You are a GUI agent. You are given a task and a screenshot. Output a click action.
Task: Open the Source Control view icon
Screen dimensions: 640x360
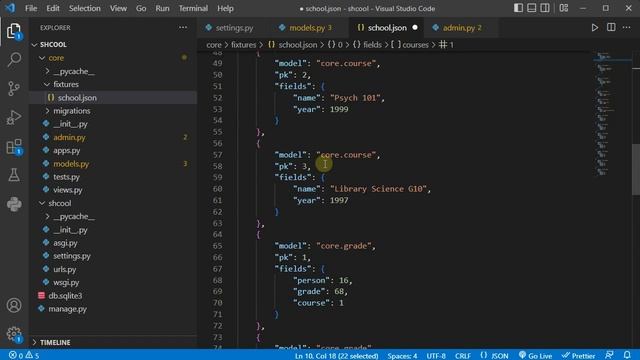14,88
